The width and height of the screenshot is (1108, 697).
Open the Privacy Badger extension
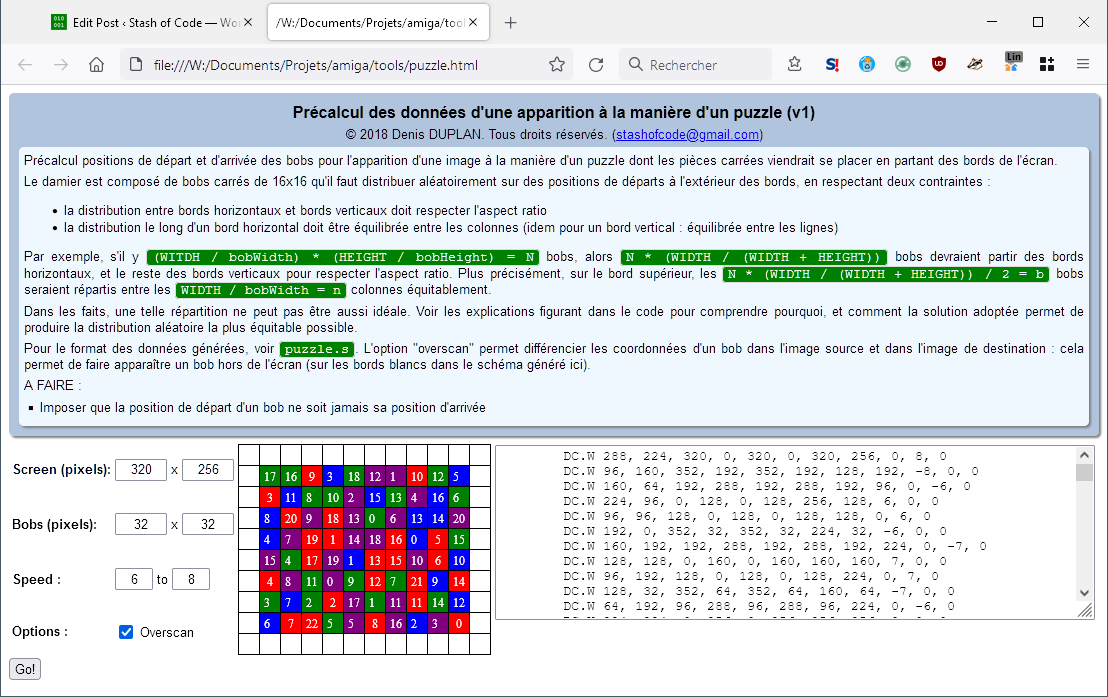tap(975, 65)
